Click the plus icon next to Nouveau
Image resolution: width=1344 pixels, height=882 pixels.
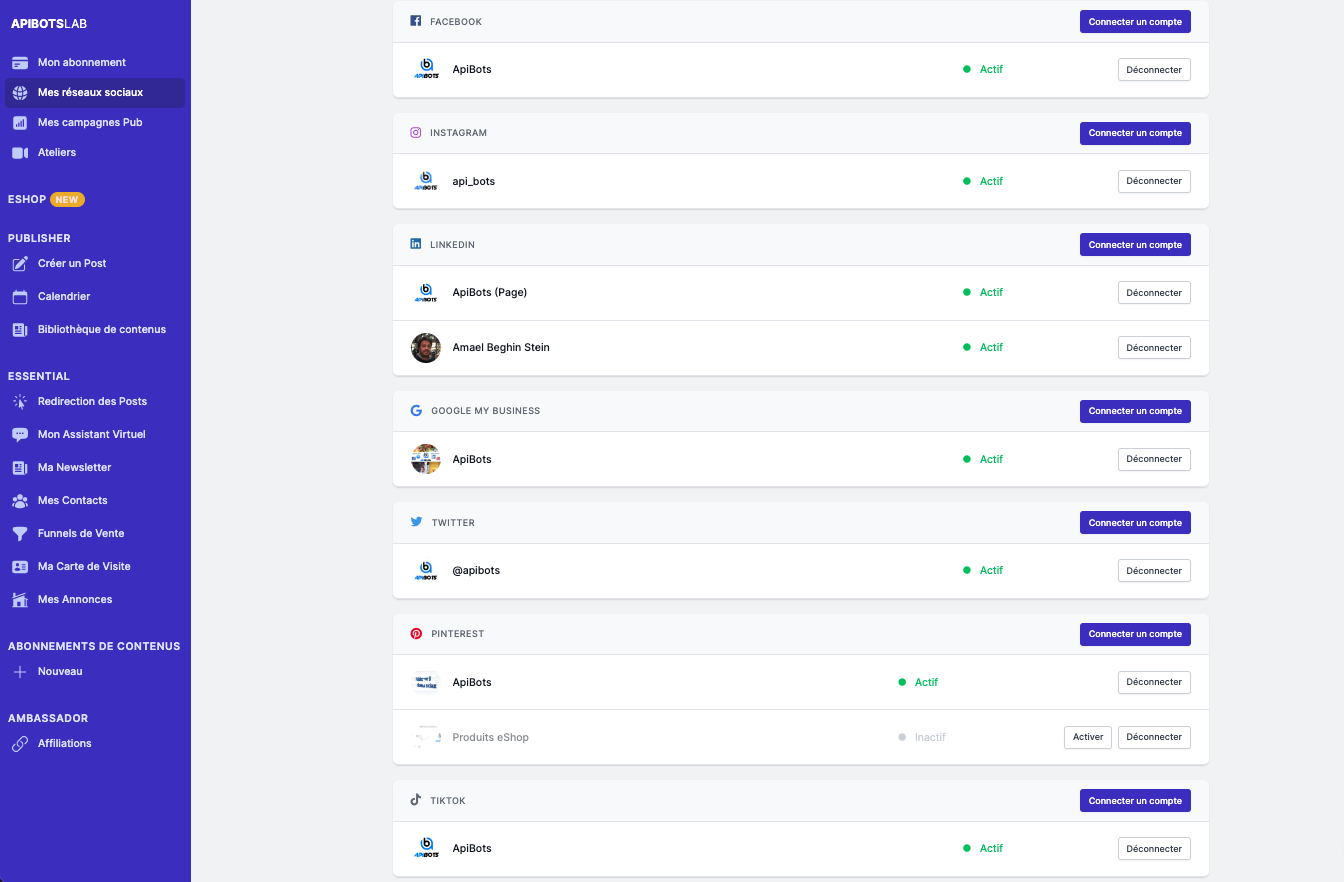pos(20,672)
